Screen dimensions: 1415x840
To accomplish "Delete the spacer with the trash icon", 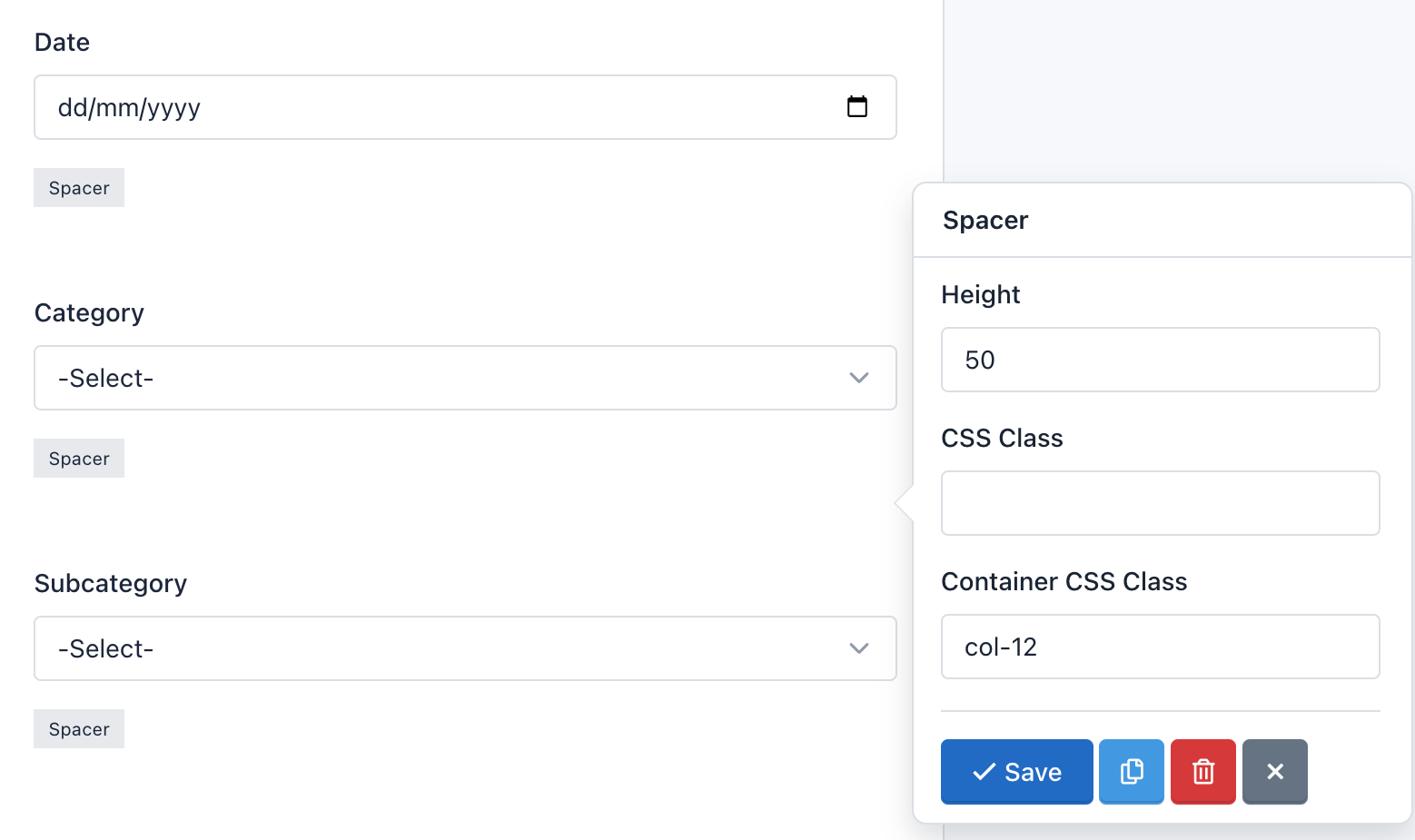I will tap(1203, 772).
